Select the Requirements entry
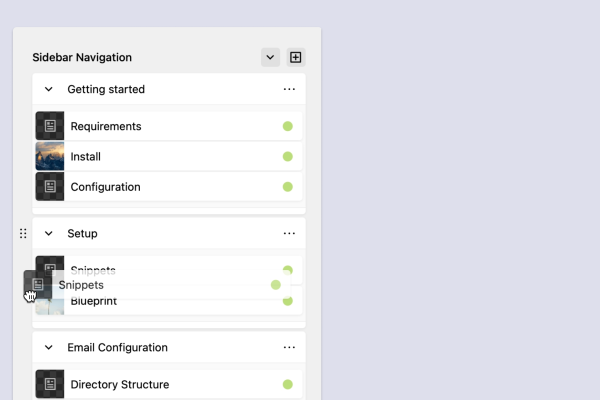Screen dimensions: 600x400 (x=106, y=126)
